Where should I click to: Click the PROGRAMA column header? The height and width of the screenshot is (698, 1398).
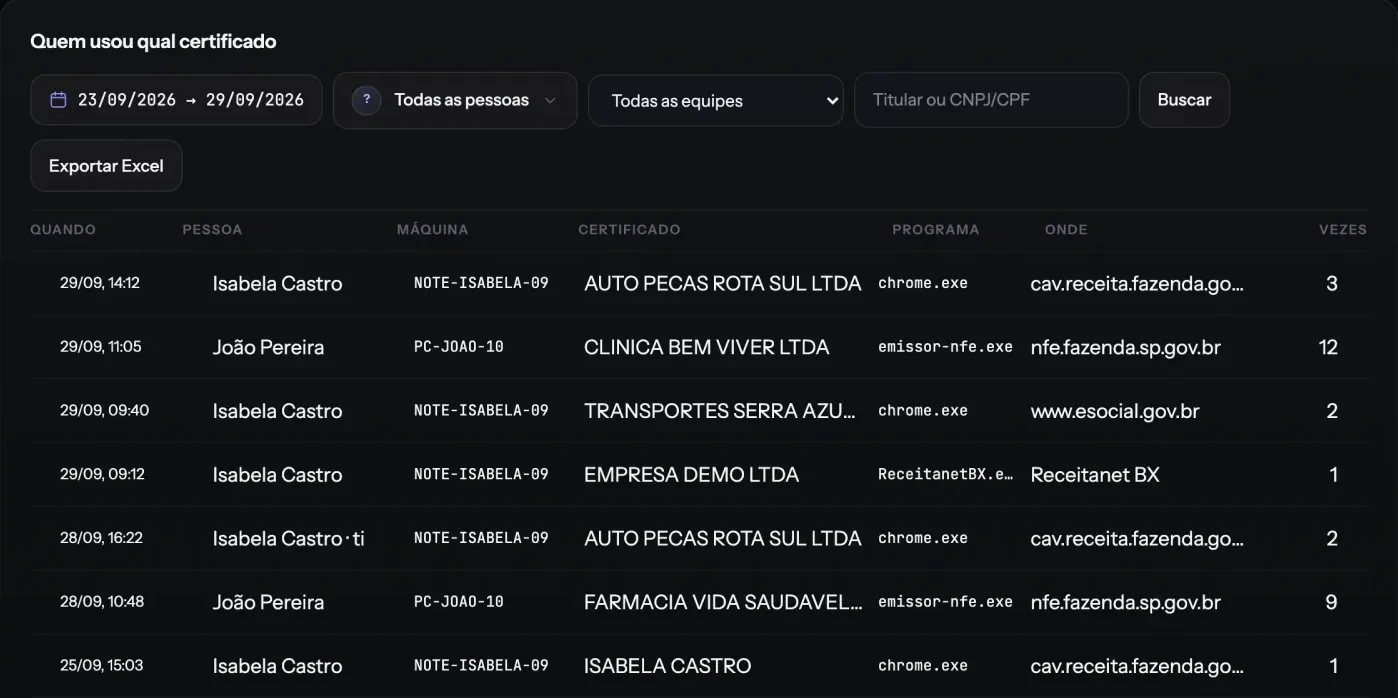[935, 229]
